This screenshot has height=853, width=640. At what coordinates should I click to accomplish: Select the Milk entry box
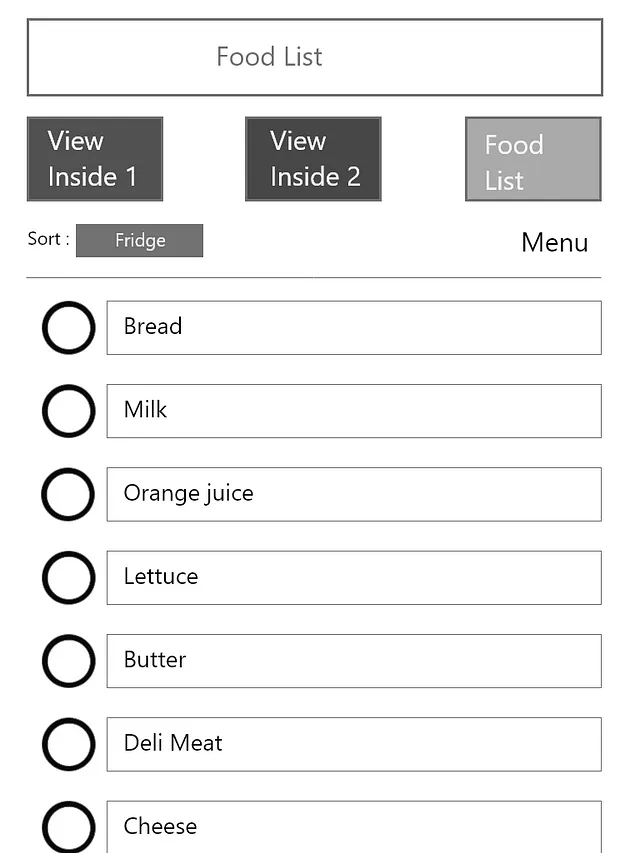[x=354, y=410]
